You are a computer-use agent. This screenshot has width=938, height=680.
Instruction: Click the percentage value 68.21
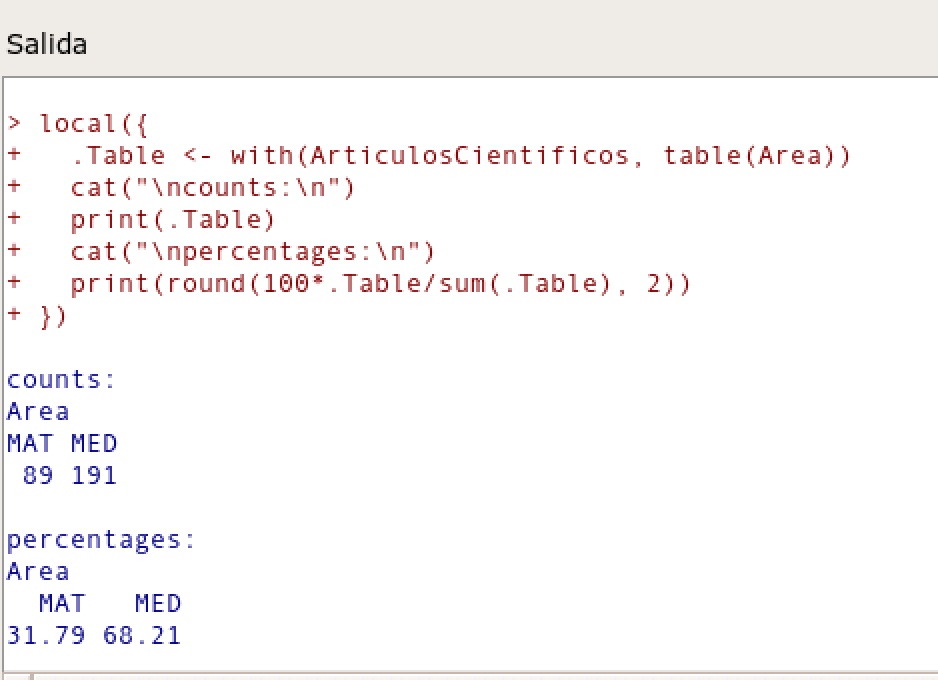[x=142, y=636]
